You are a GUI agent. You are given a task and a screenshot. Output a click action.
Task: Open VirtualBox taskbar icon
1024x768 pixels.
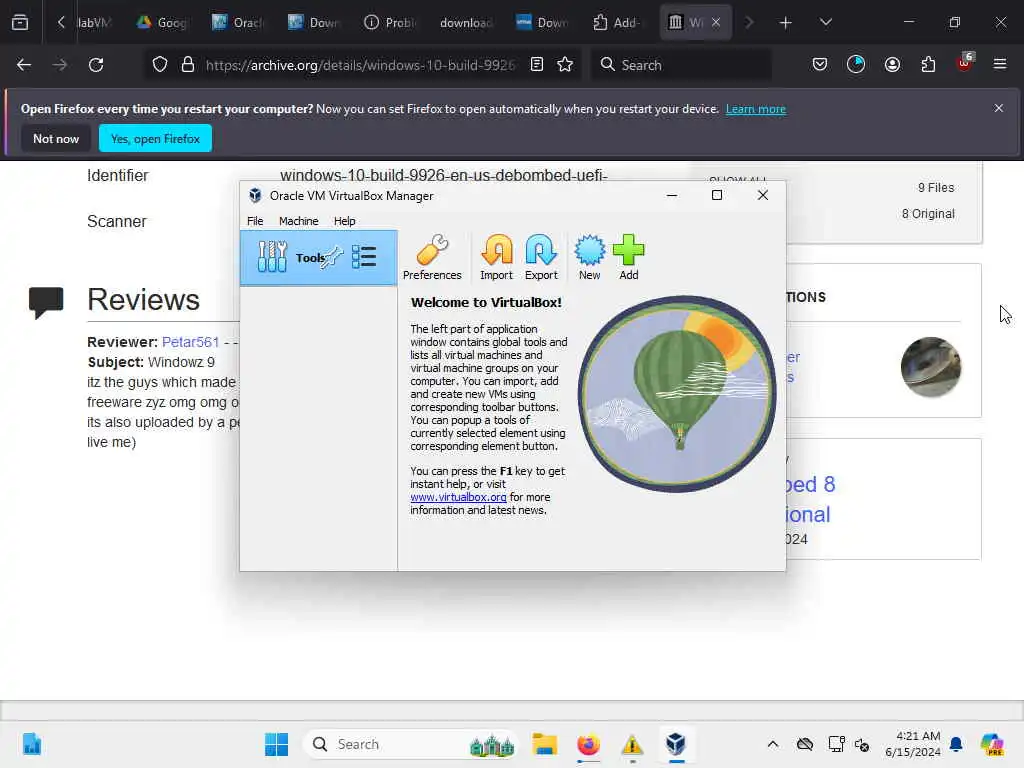coord(676,744)
